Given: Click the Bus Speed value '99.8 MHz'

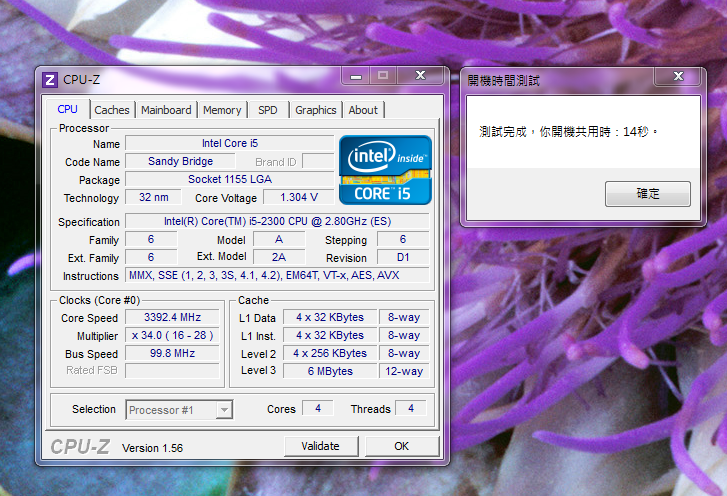Looking at the screenshot, I should click(172, 354).
